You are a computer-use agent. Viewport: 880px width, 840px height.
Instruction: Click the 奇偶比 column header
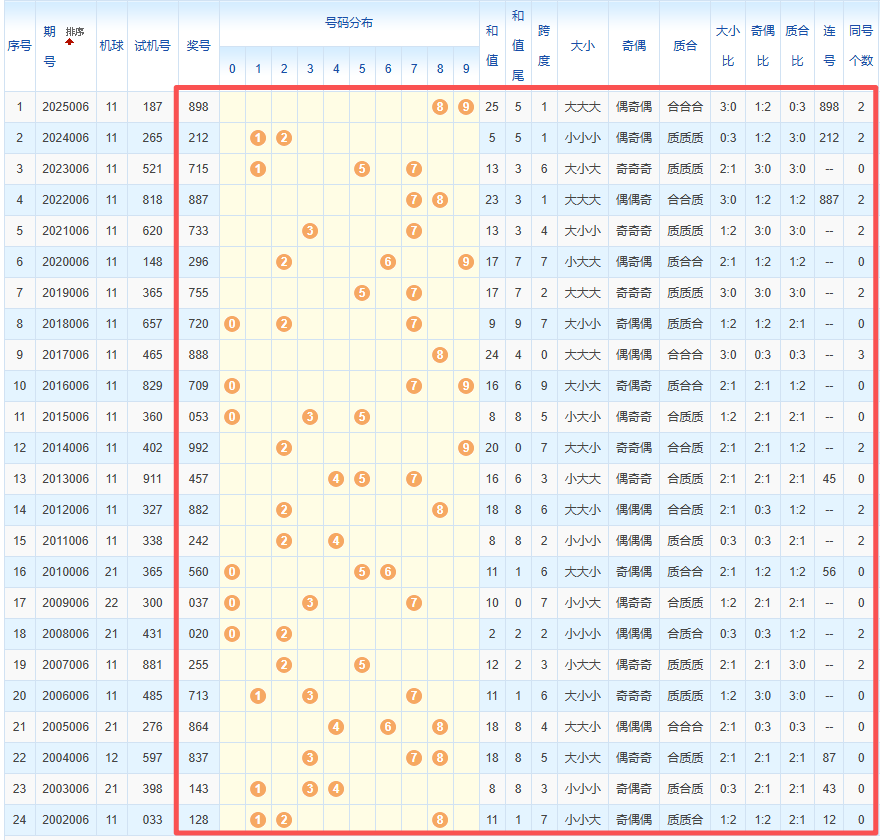tap(762, 46)
